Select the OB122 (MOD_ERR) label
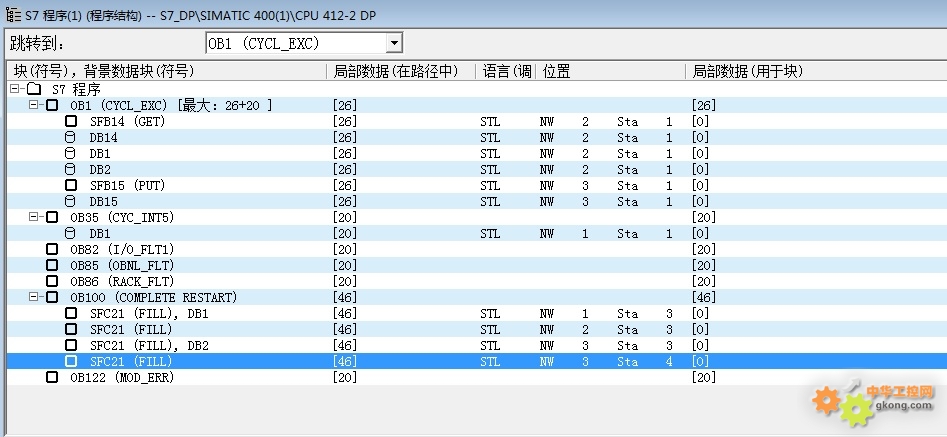The height and width of the screenshot is (437, 947). coord(122,377)
